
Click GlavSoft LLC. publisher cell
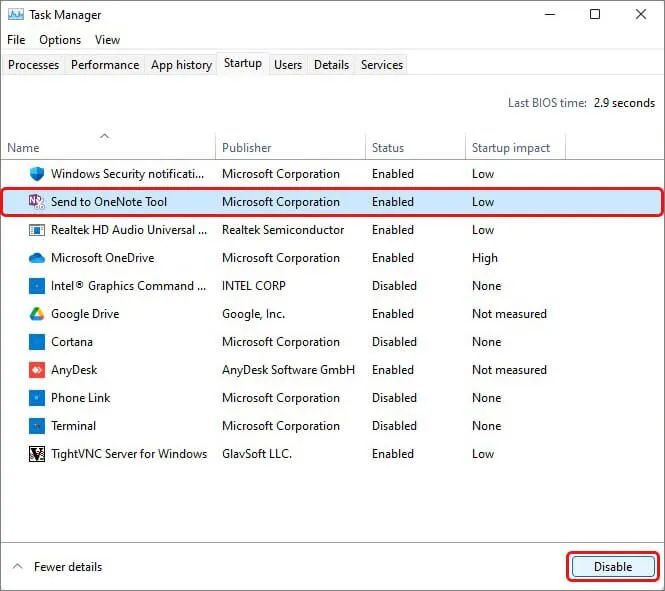(x=257, y=454)
